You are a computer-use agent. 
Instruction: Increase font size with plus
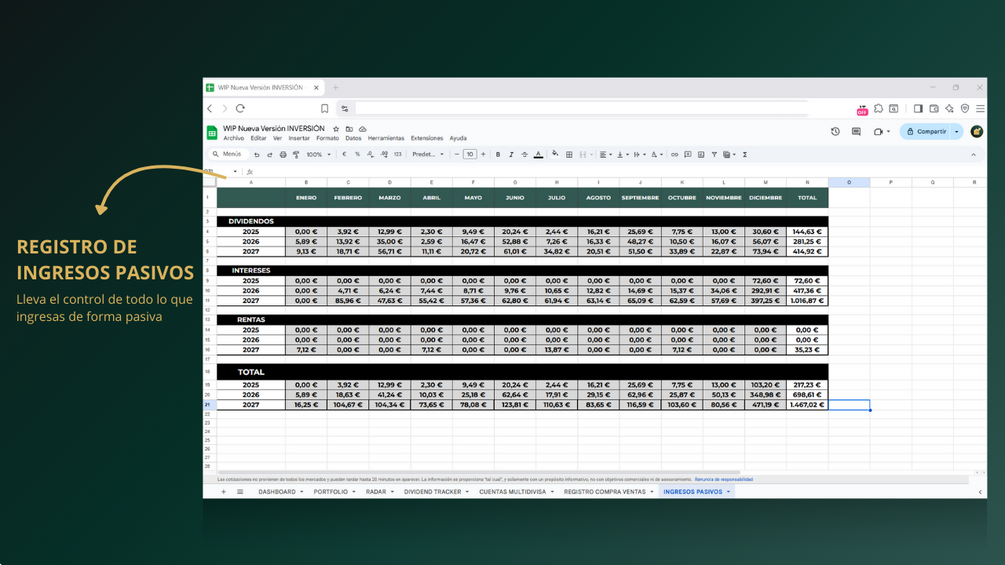pos(483,154)
